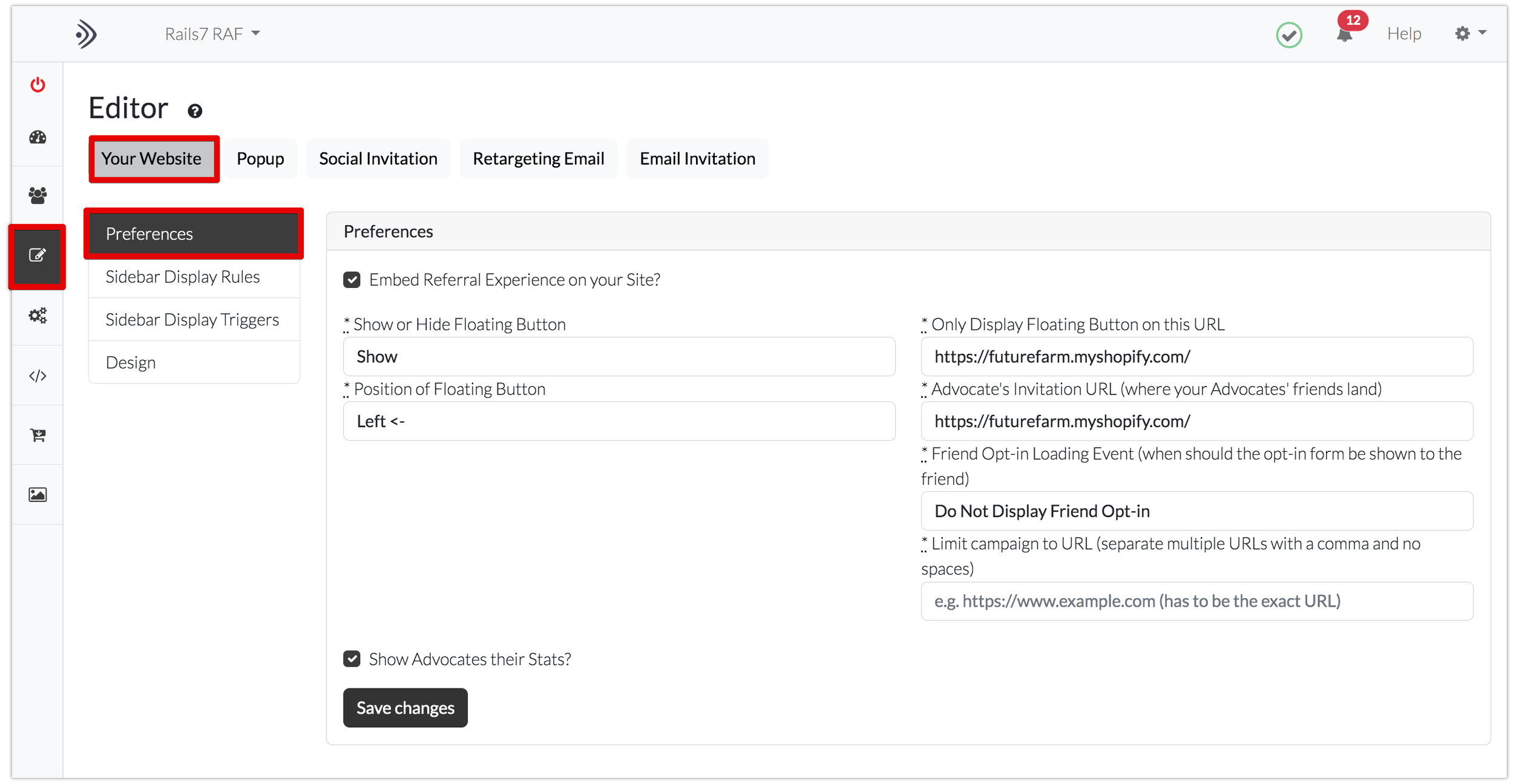The height and width of the screenshot is (784, 1513).
Task: Open the dashboard gauge icon
Action: click(38, 137)
